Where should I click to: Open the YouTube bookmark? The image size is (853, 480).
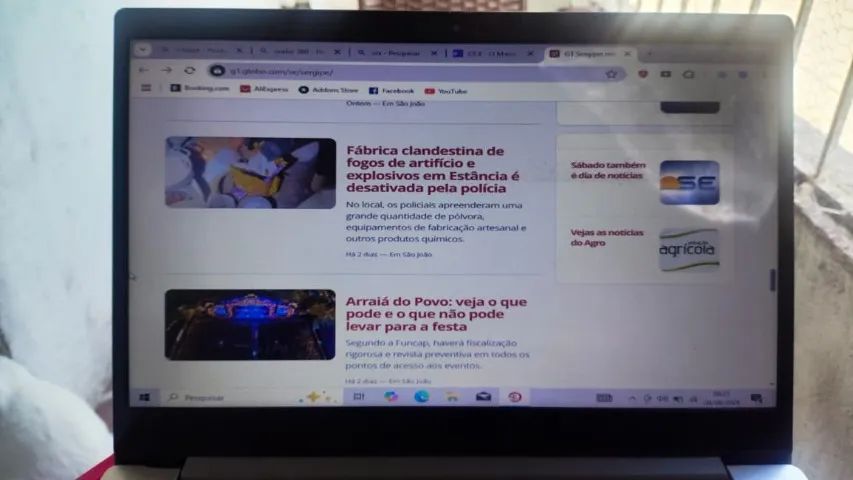coord(446,91)
